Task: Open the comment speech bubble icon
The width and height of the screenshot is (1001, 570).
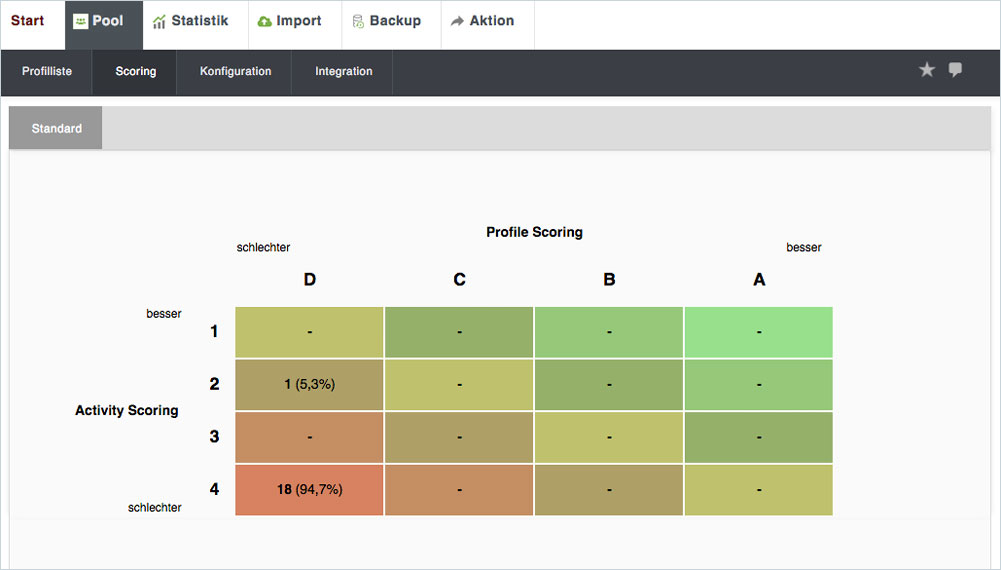Action: 955,70
